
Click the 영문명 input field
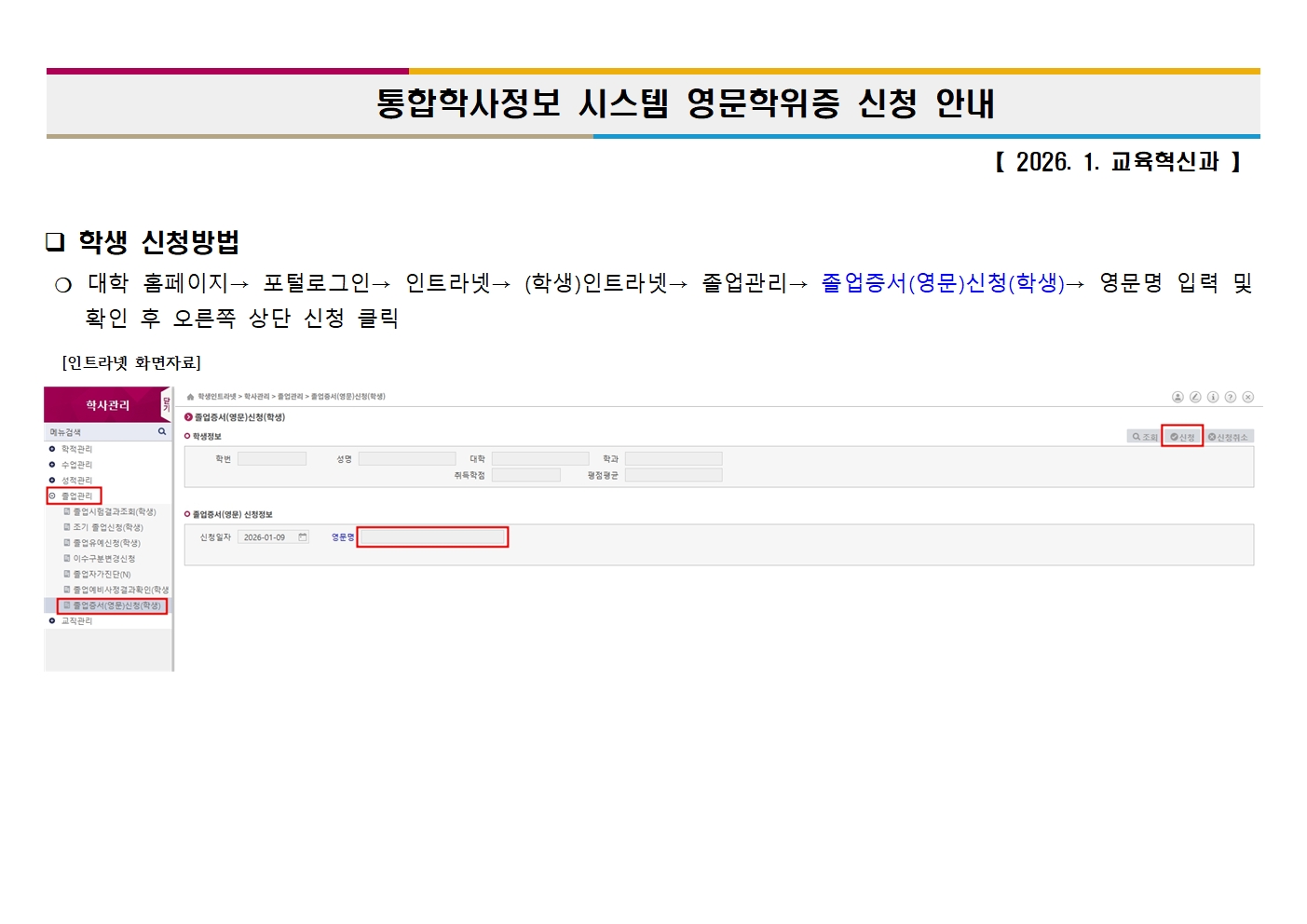(x=432, y=537)
